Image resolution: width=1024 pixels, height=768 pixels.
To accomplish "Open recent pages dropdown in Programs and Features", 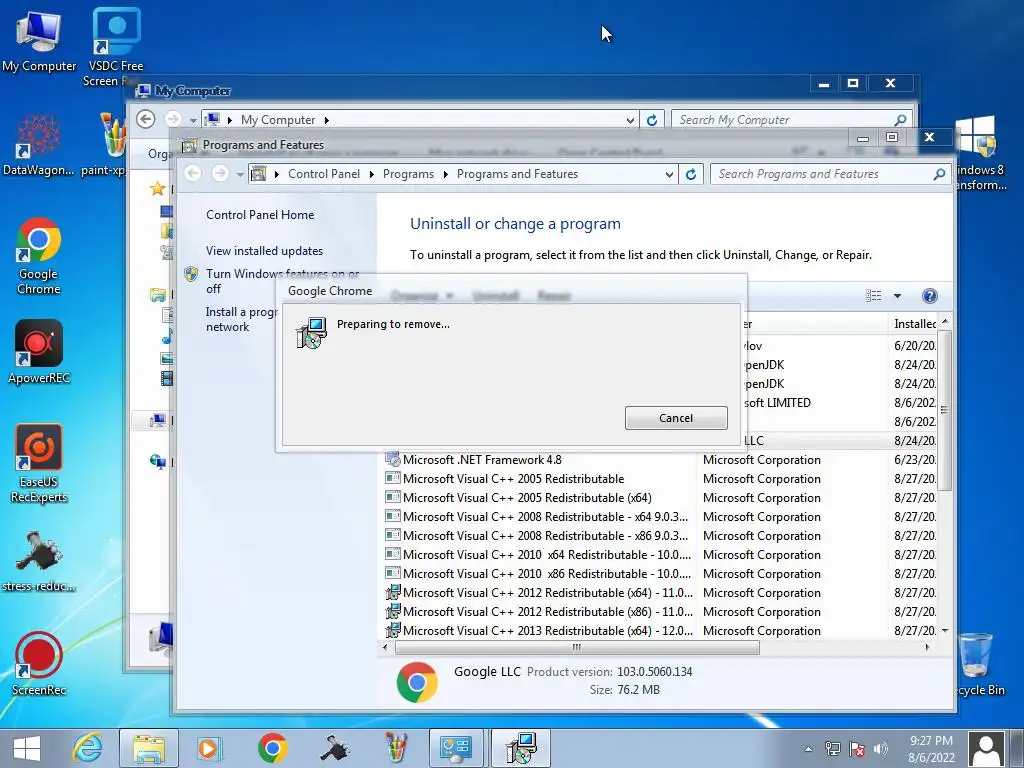I will tap(240, 174).
